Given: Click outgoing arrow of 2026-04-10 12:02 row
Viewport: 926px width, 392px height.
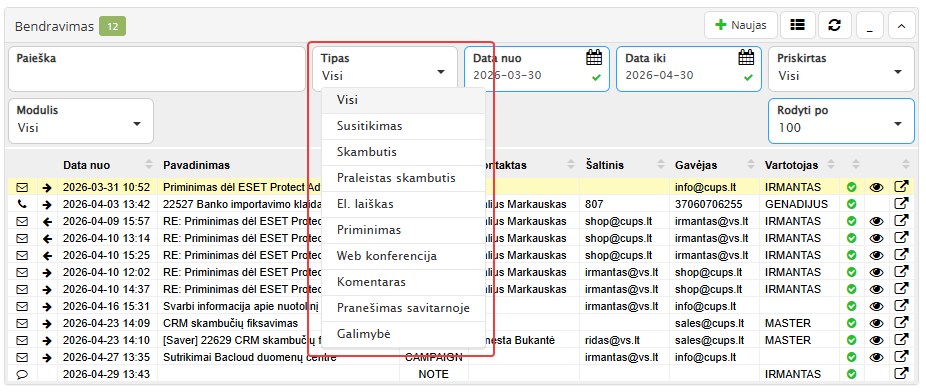Looking at the screenshot, I should pyautogui.click(x=48, y=273).
